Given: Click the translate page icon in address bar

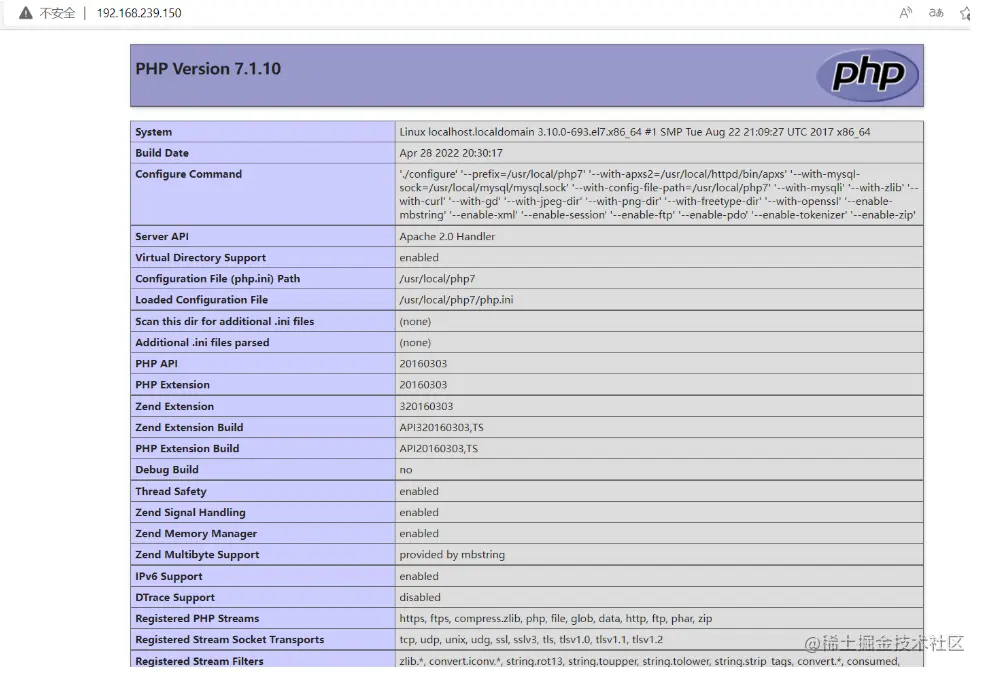Looking at the screenshot, I should tap(936, 13).
